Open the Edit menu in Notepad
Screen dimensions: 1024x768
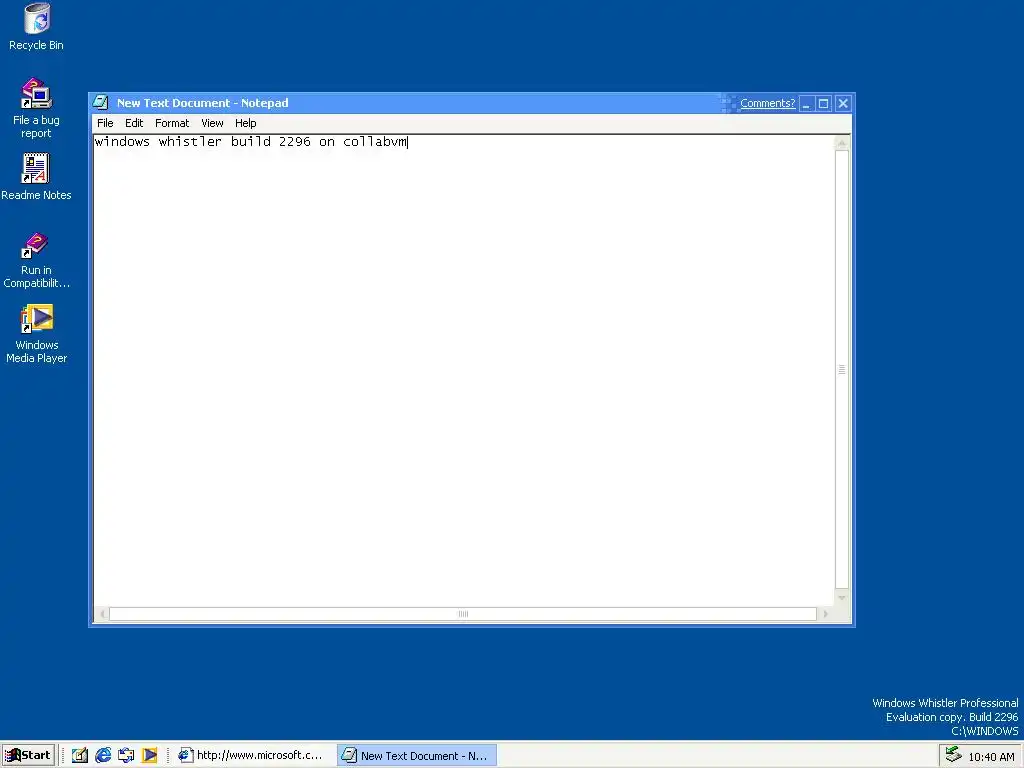134,123
